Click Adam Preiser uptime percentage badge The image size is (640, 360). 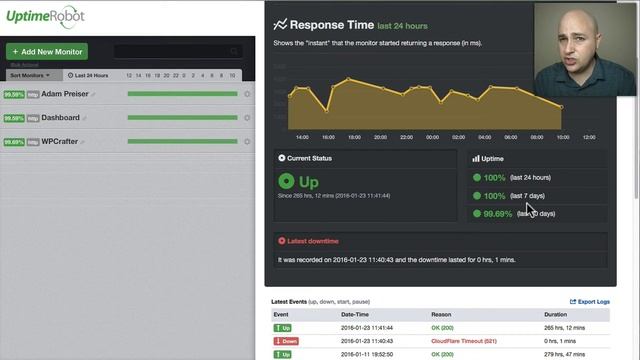tap(14, 94)
